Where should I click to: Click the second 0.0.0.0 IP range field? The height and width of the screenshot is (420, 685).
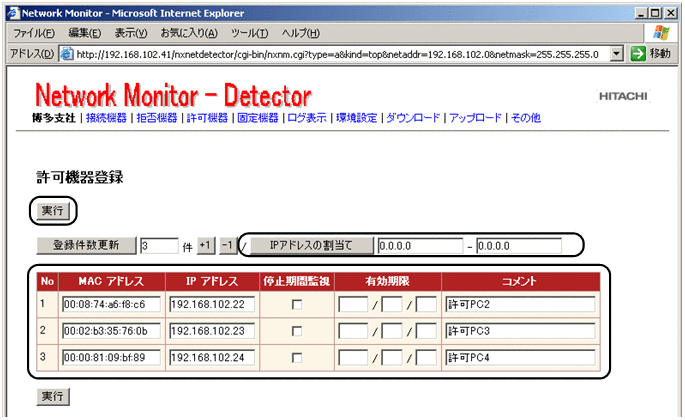(x=519, y=246)
